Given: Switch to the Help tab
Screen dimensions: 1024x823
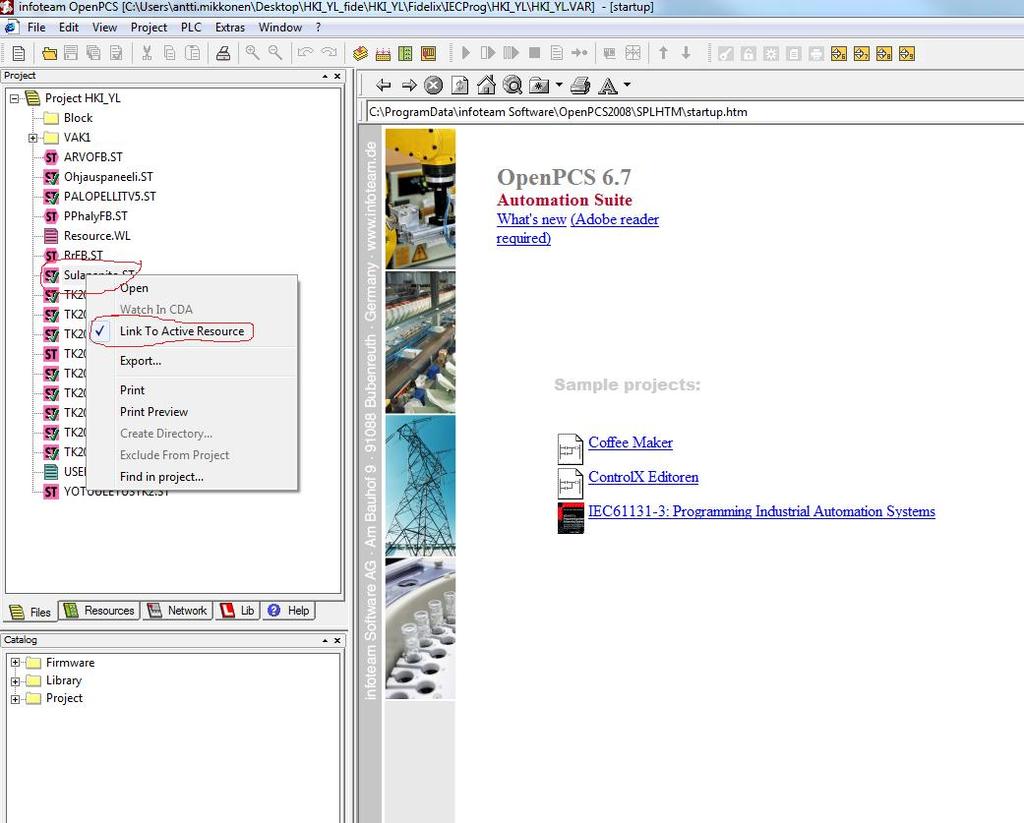Looking at the screenshot, I should pos(289,611).
